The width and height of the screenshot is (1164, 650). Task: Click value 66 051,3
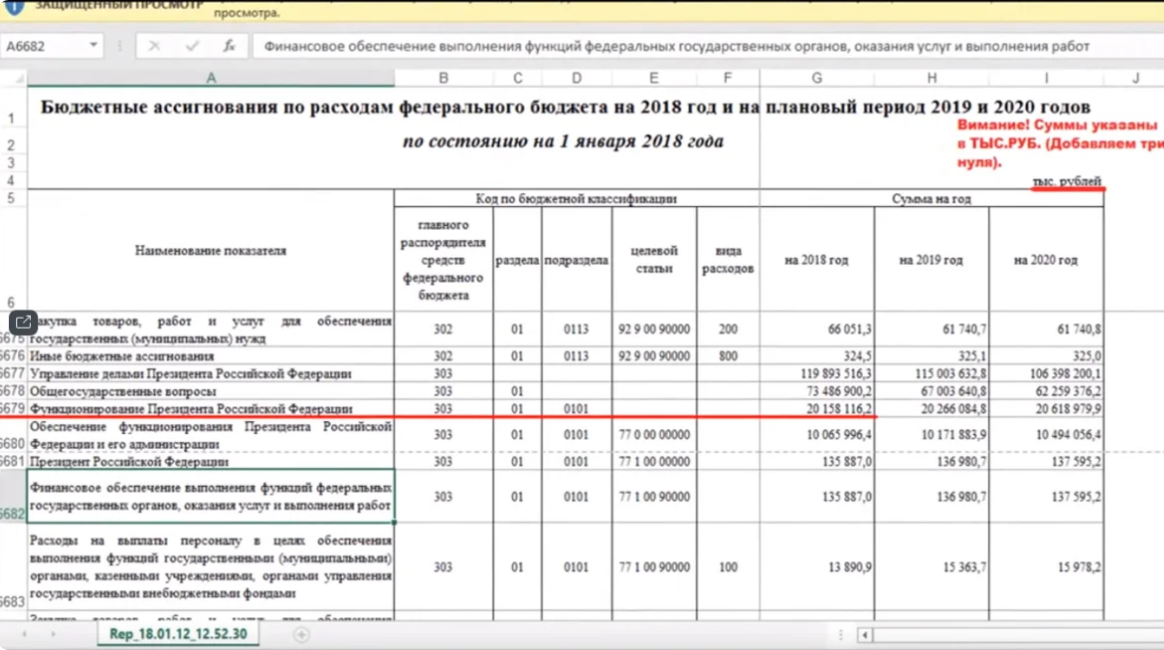tap(850, 329)
